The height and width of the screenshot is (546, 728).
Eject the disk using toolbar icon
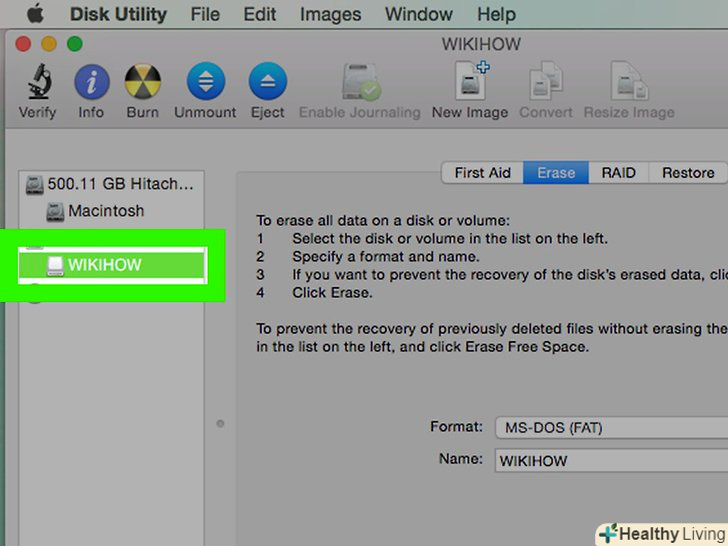[x=267, y=82]
